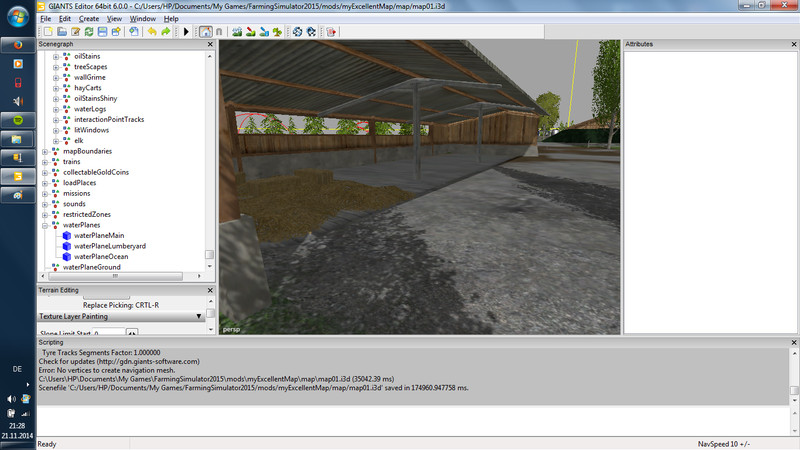The width and height of the screenshot is (800, 450).
Task: Close the Terrain Editing panel
Action: pyautogui.click(x=210, y=290)
